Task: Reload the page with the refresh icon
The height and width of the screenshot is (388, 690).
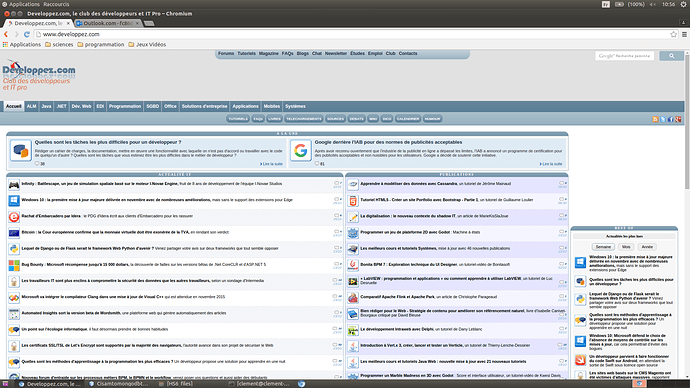Action: pos(26,34)
